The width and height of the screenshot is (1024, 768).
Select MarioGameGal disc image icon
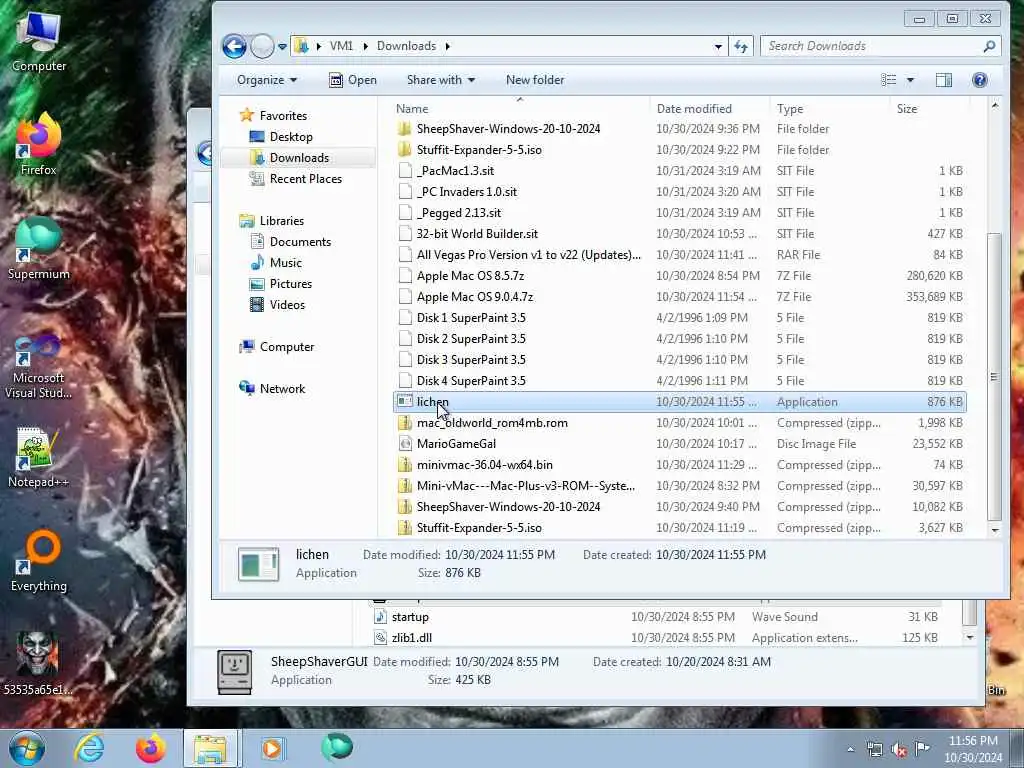405,443
